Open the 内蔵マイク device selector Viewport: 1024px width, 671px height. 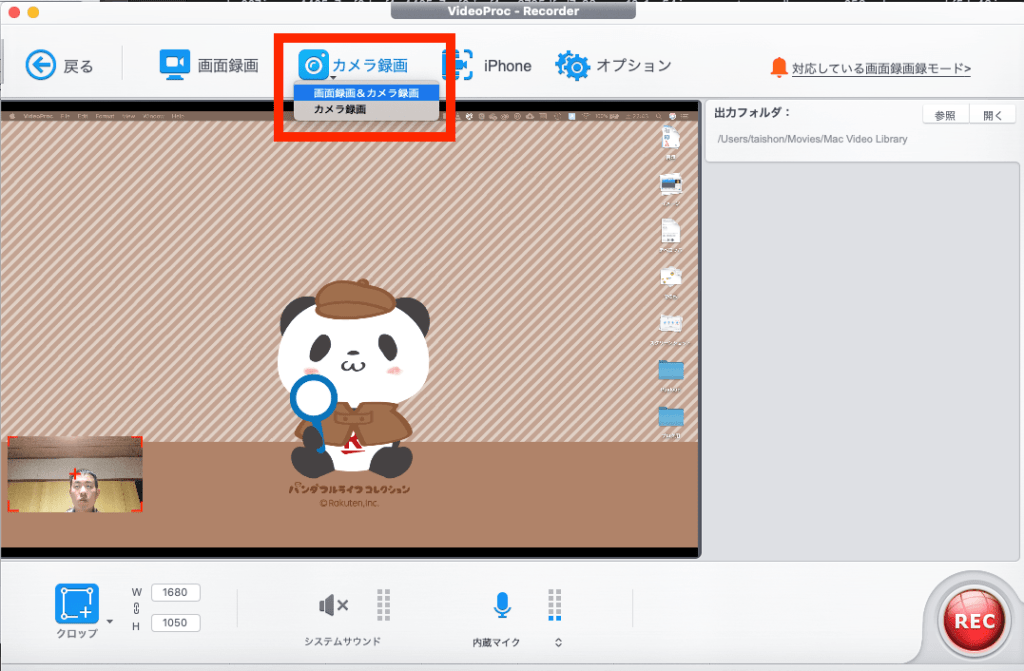pyautogui.click(x=558, y=642)
